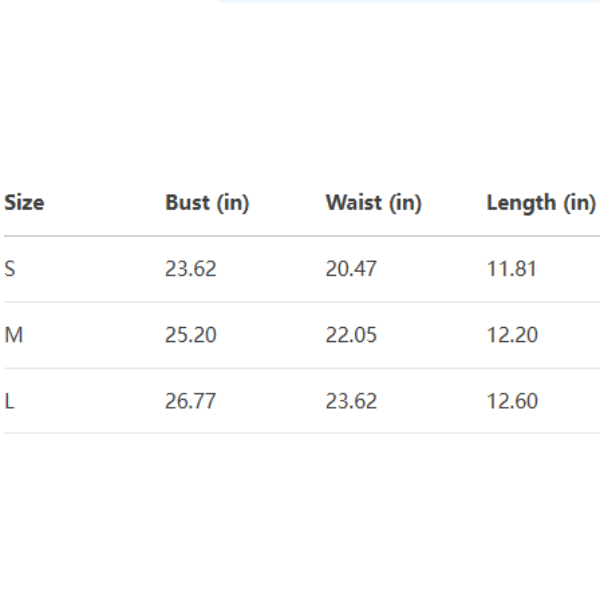The width and height of the screenshot is (600, 600).
Task: Click the waist value 20.47
Action: pyautogui.click(x=351, y=269)
